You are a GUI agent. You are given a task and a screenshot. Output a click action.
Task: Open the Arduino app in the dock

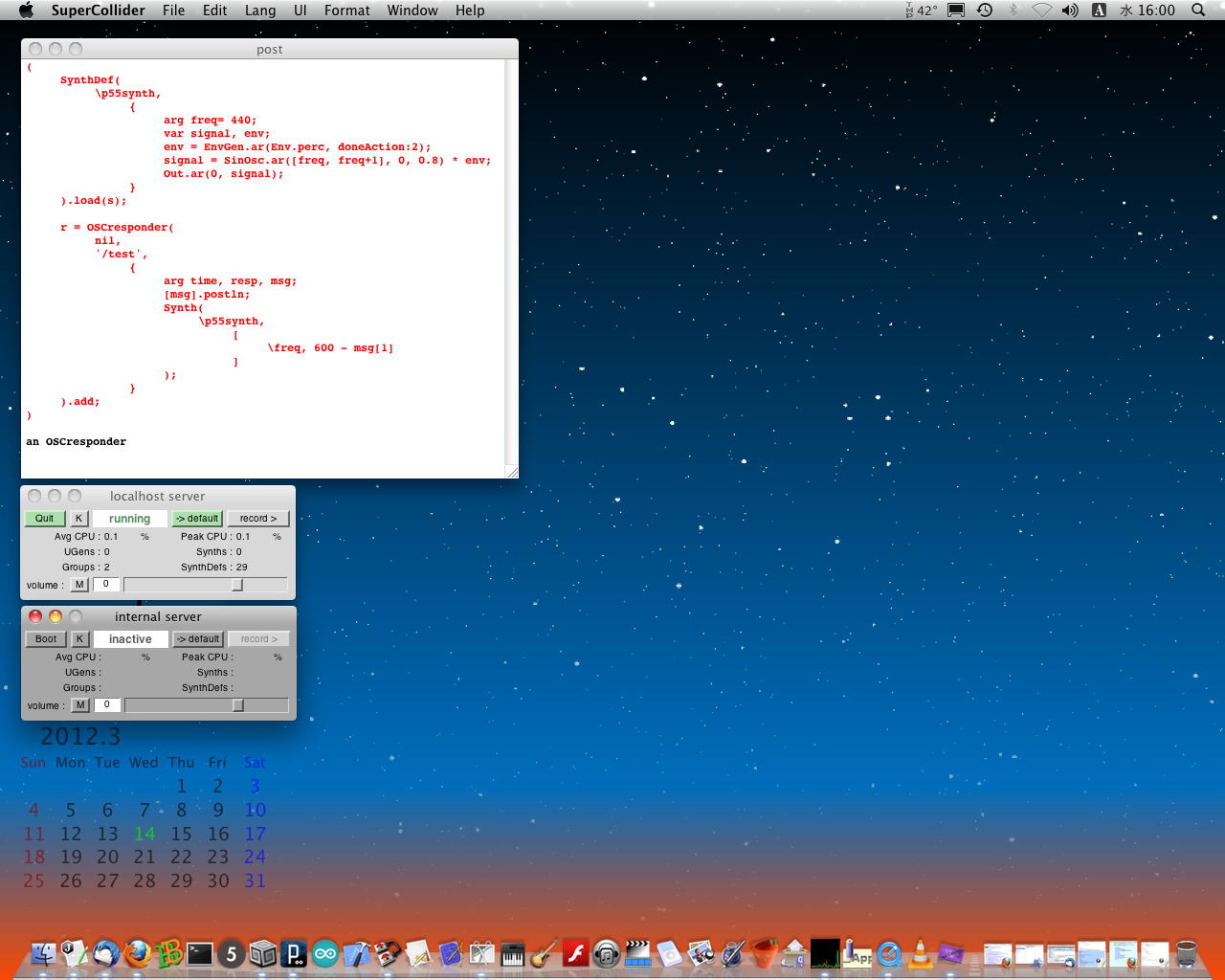click(325, 953)
